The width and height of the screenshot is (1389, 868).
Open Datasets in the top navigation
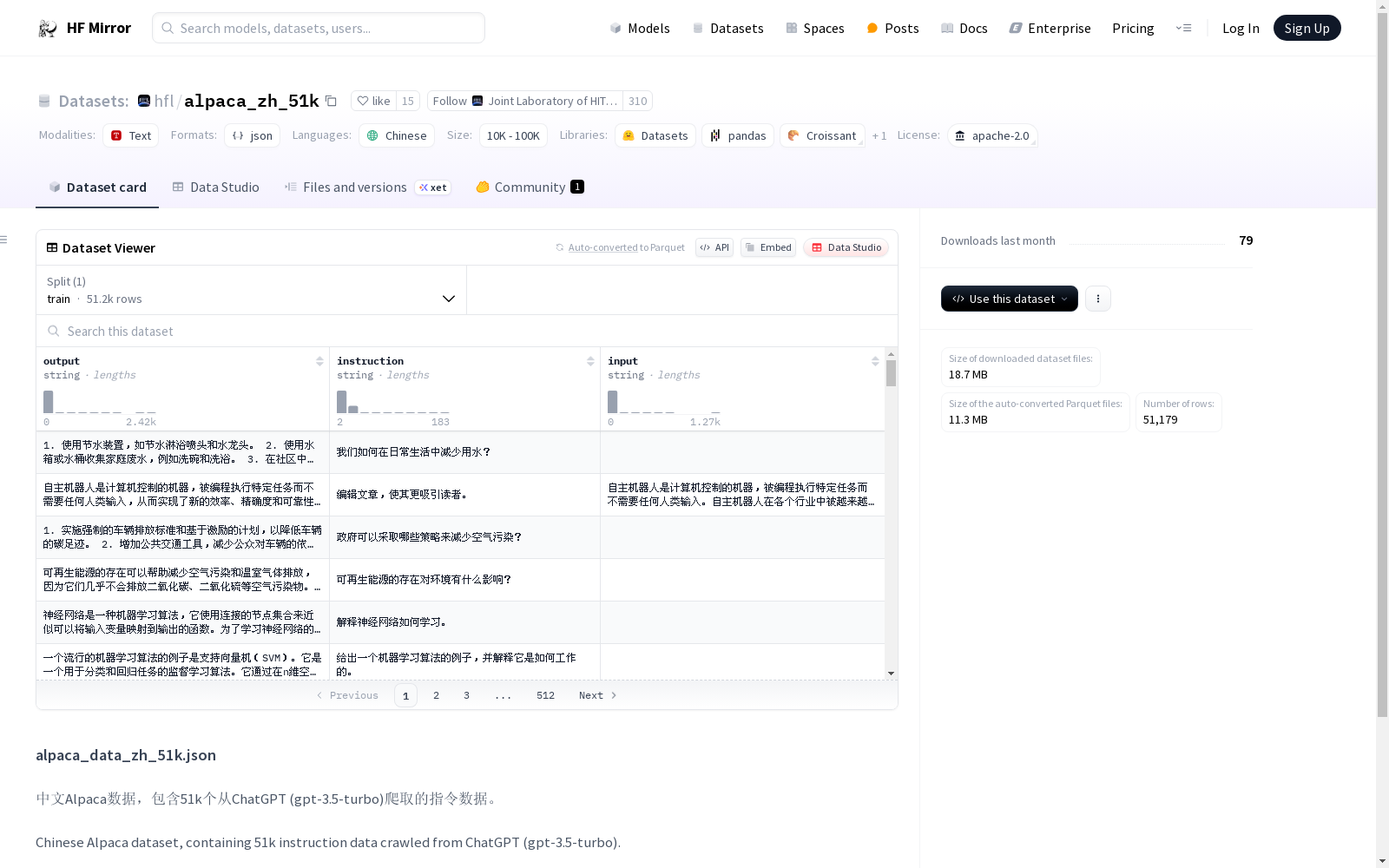pos(727,28)
